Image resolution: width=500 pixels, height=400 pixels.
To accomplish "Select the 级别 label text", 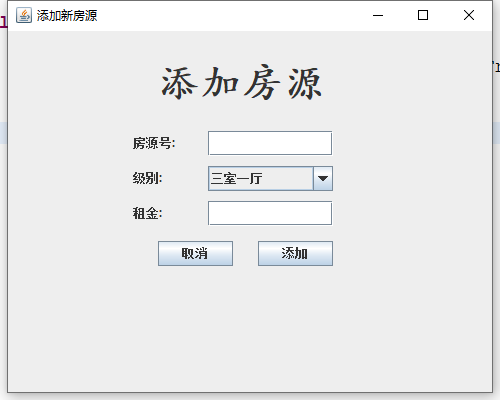I will [147, 178].
